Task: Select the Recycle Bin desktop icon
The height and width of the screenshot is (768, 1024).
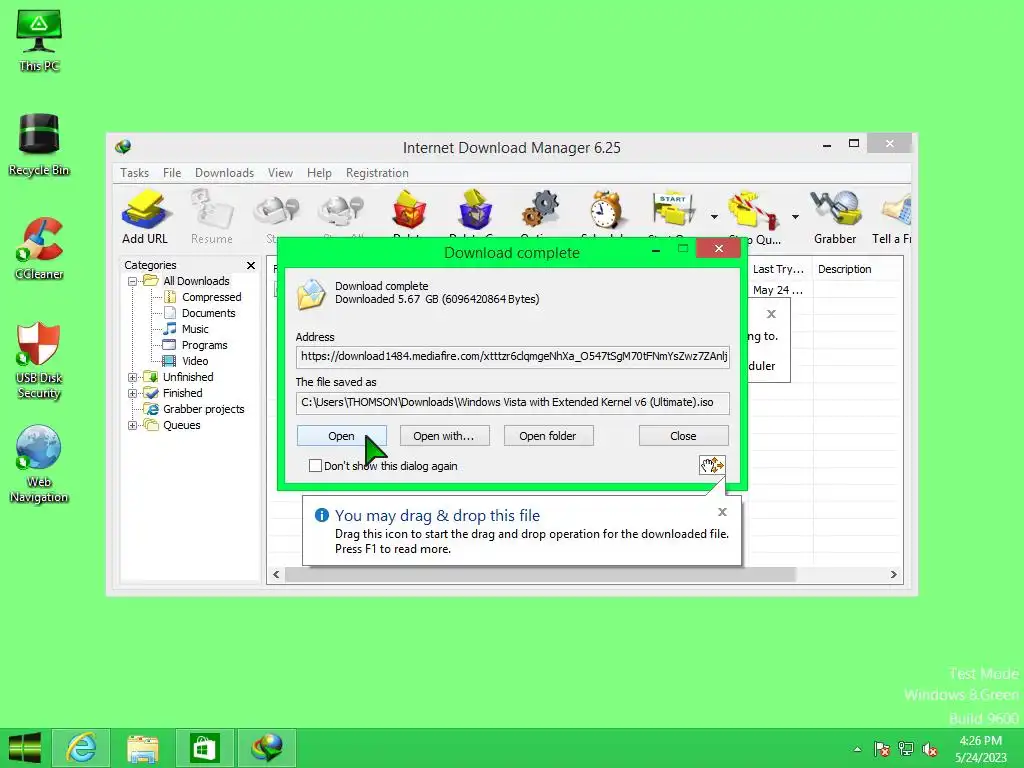Action: tap(39, 145)
